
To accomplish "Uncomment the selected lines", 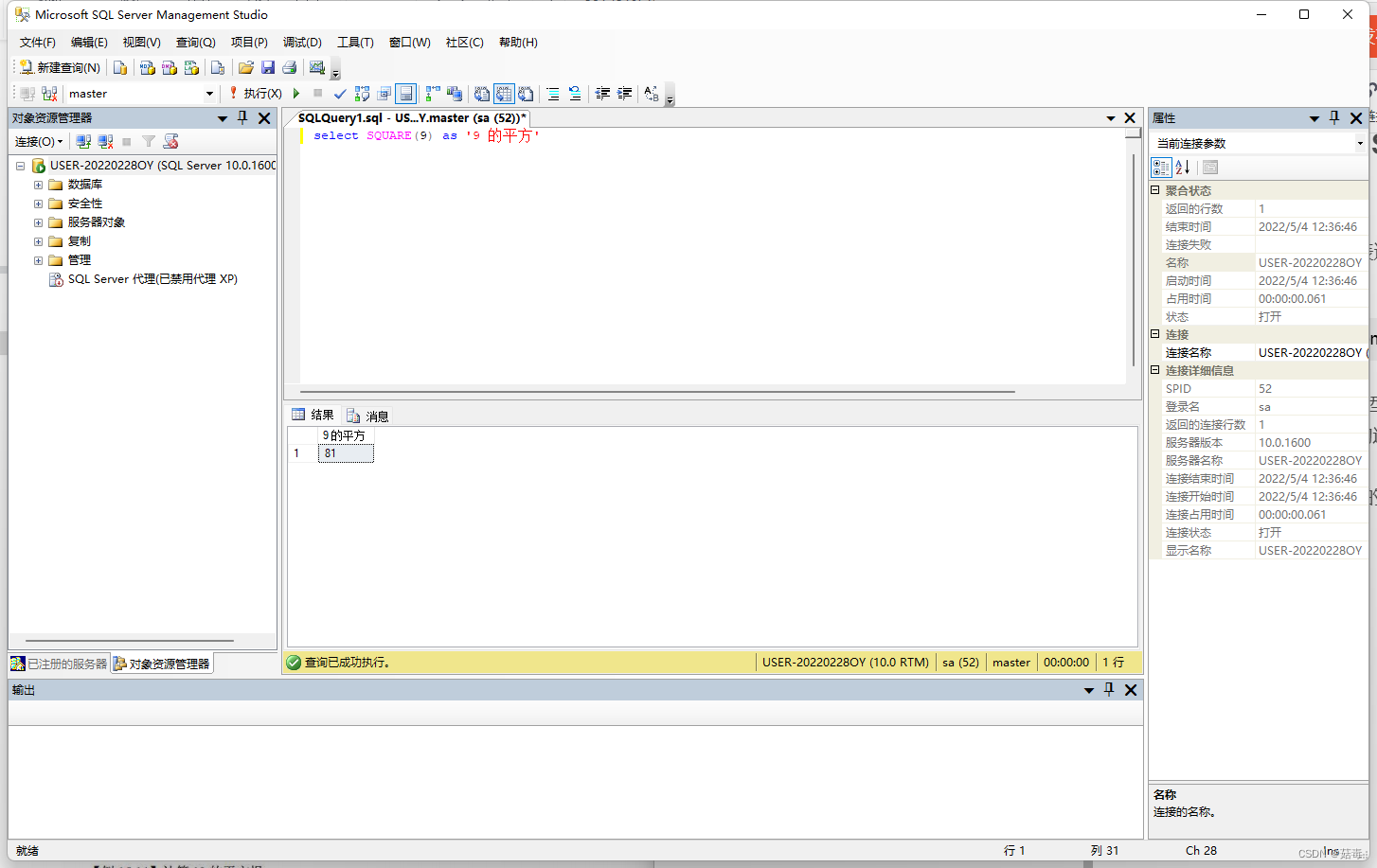I will (x=575, y=94).
